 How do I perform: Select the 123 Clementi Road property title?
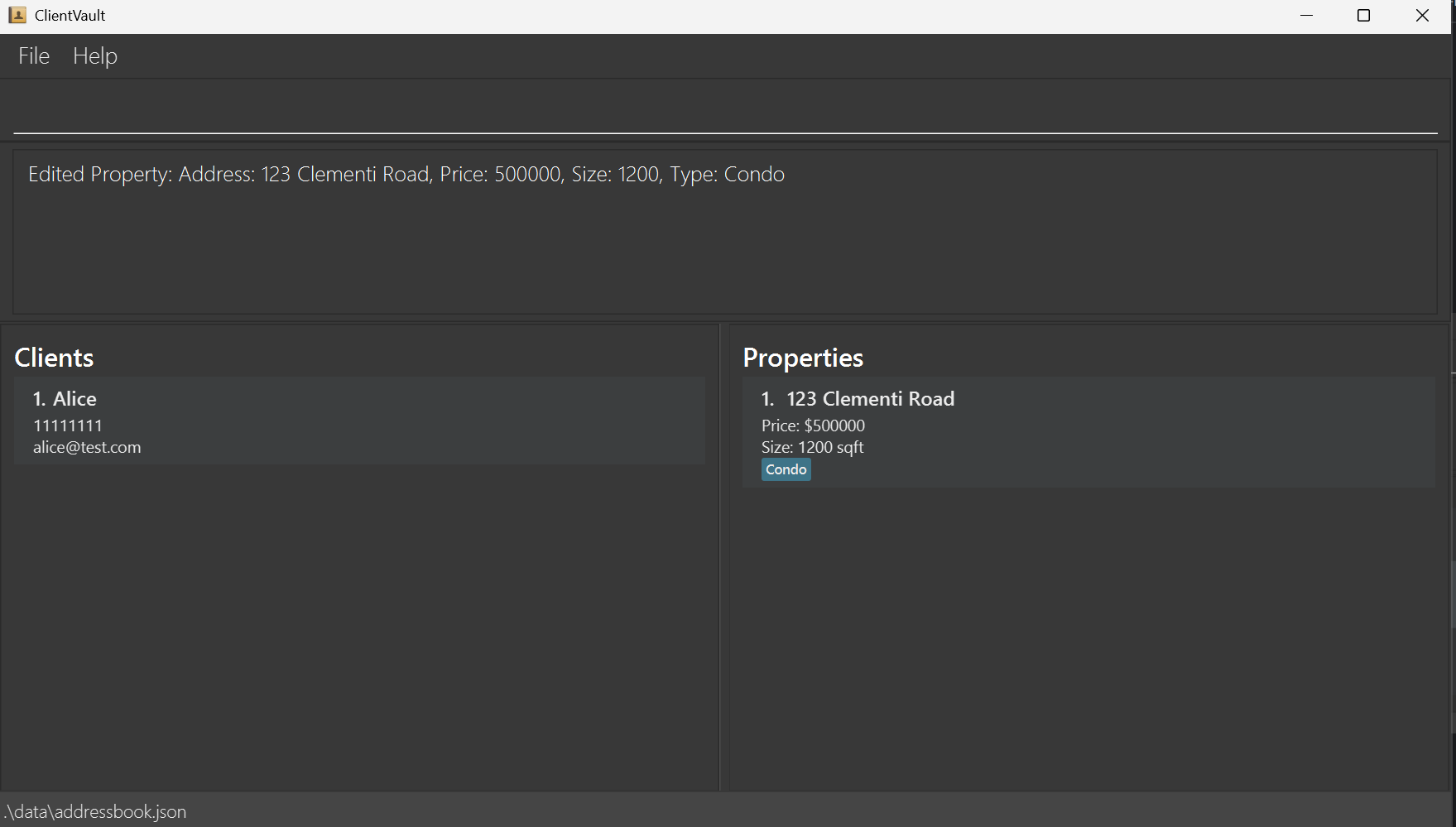pos(870,399)
